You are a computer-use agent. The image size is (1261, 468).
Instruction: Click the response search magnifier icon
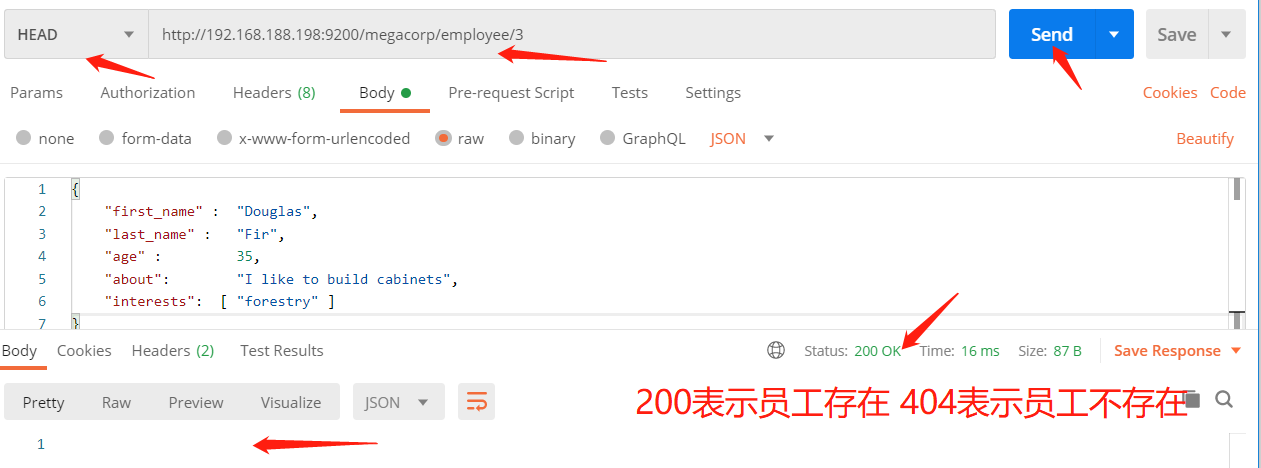[1224, 400]
